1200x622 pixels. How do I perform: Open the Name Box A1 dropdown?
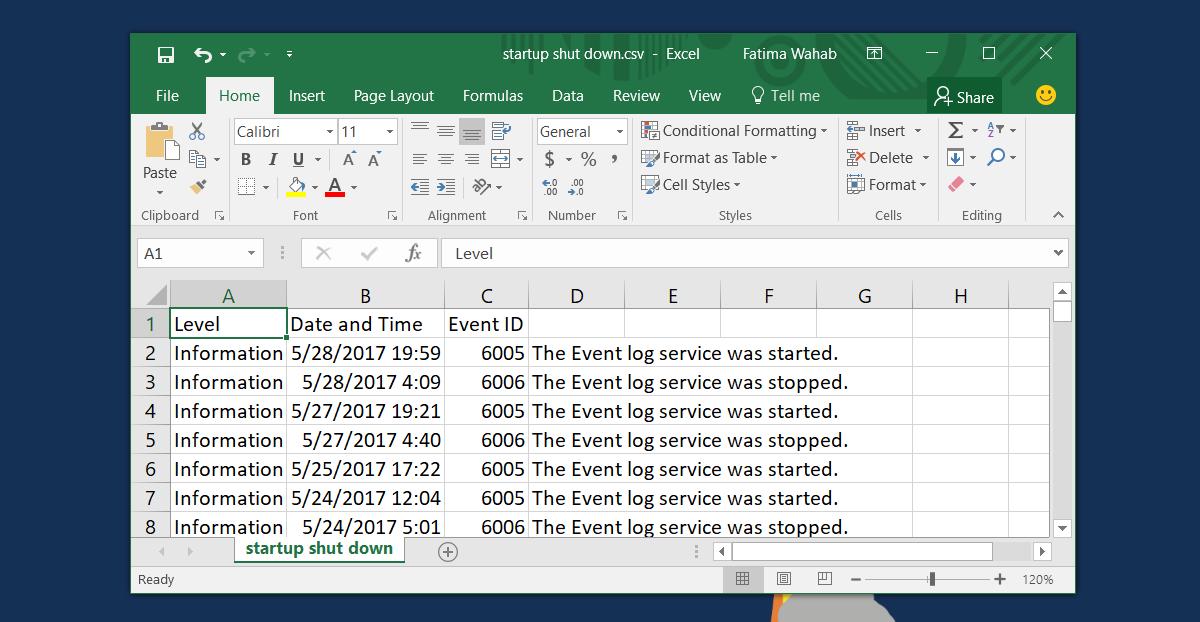(252, 254)
